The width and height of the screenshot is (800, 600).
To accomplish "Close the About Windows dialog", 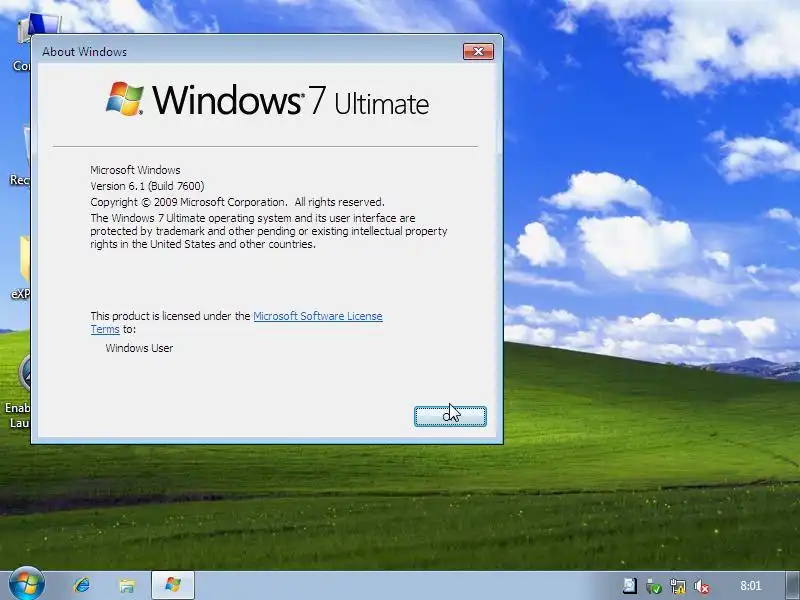I will click(478, 52).
